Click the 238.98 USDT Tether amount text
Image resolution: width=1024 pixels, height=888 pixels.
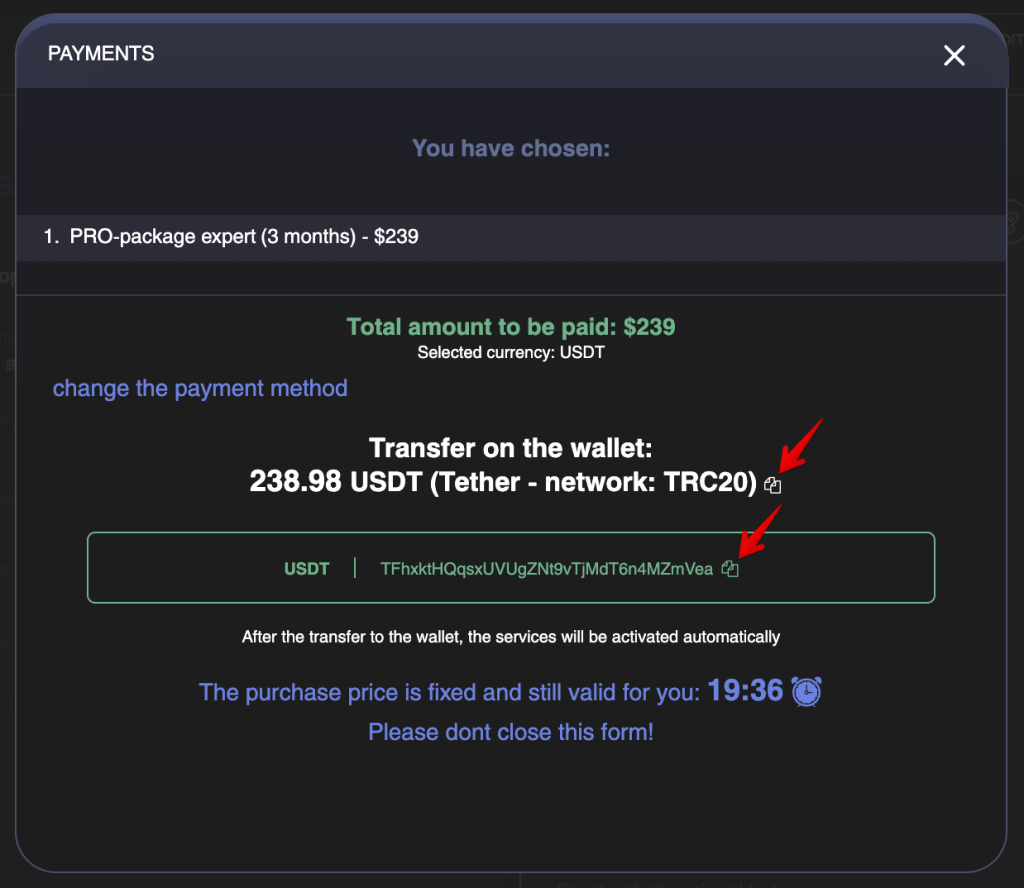[503, 483]
